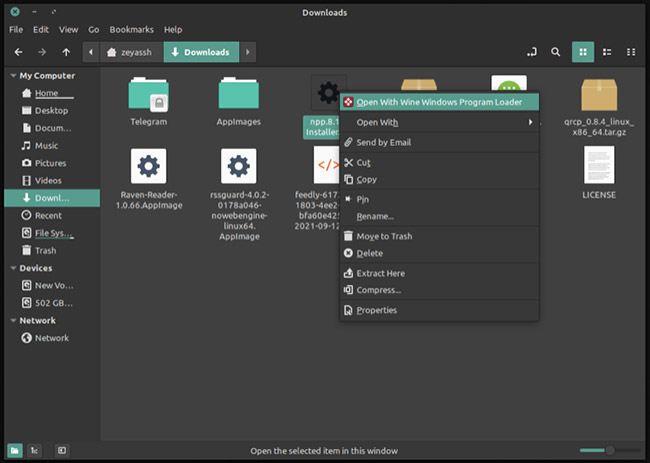650x463 pixels.
Task: Go back with the left arrow button
Action: point(18,52)
